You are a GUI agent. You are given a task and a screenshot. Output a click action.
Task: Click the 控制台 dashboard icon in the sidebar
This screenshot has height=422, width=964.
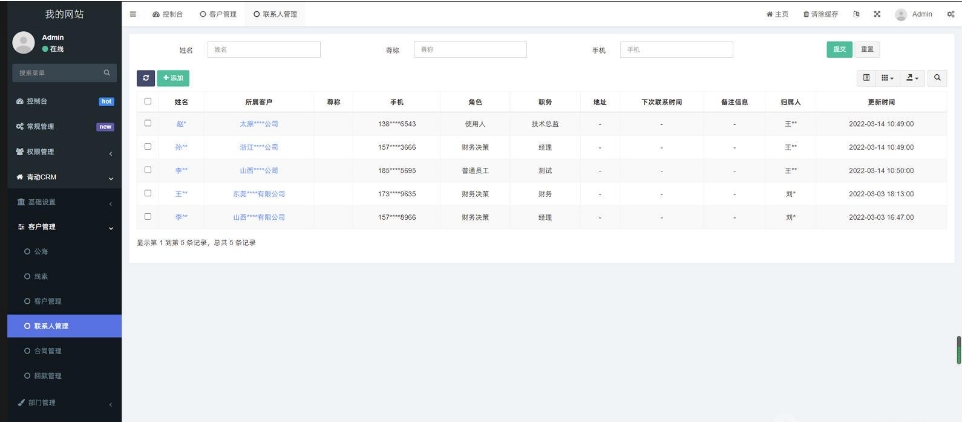pyautogui.click(x=20, y=102)
